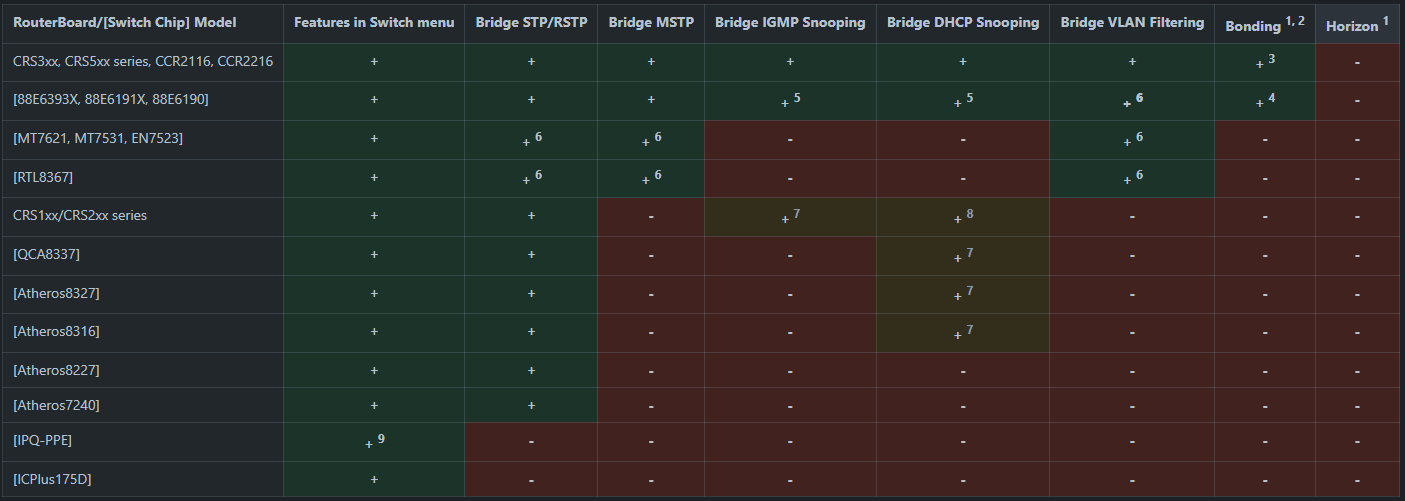Screen dimensions: 1405x501
Task: Open footnote 8 in the CRS1xx/CRS2xx row
Action: coord(969,213)
